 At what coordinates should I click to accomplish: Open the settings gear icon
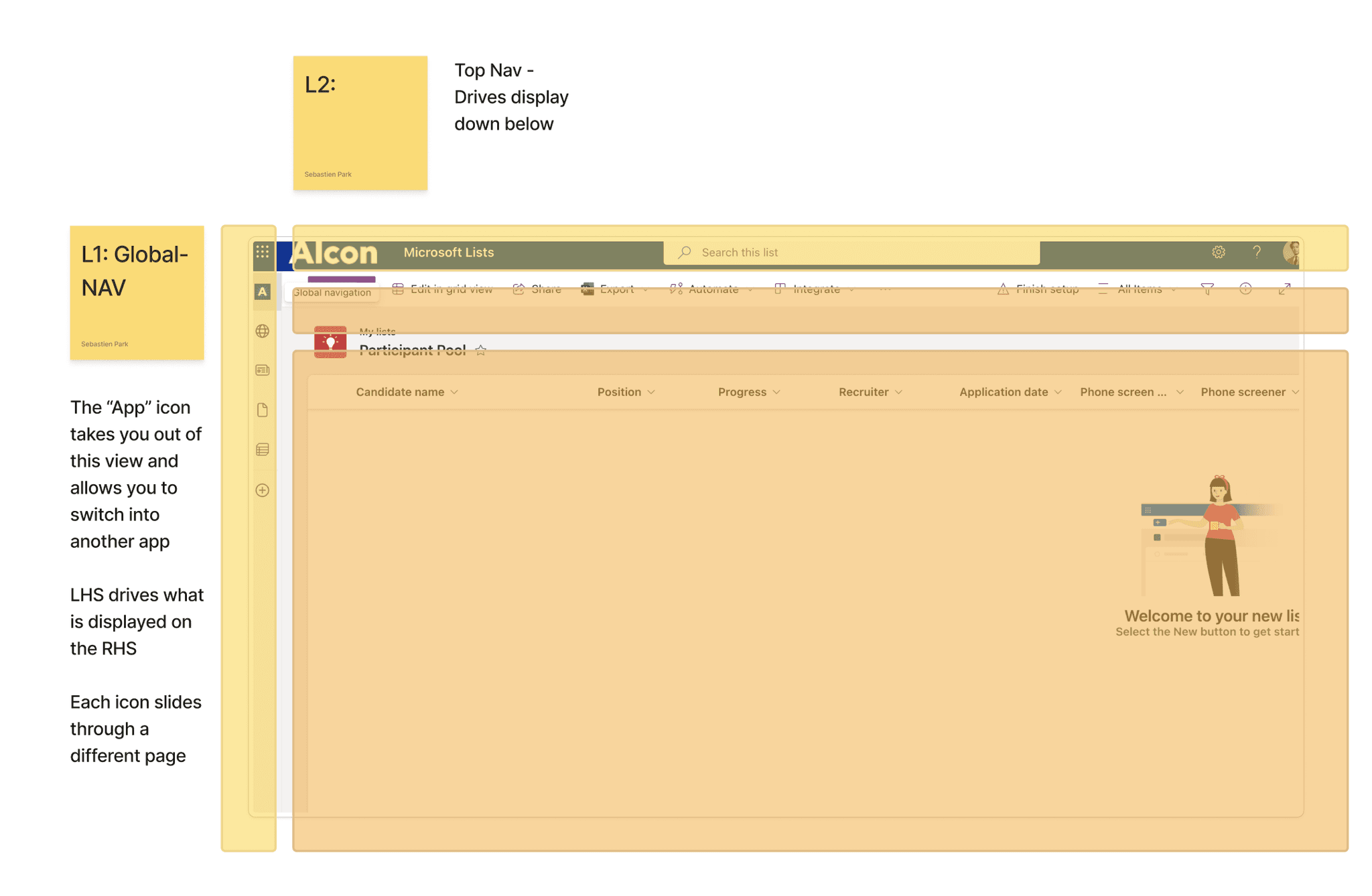[1219, 252]
